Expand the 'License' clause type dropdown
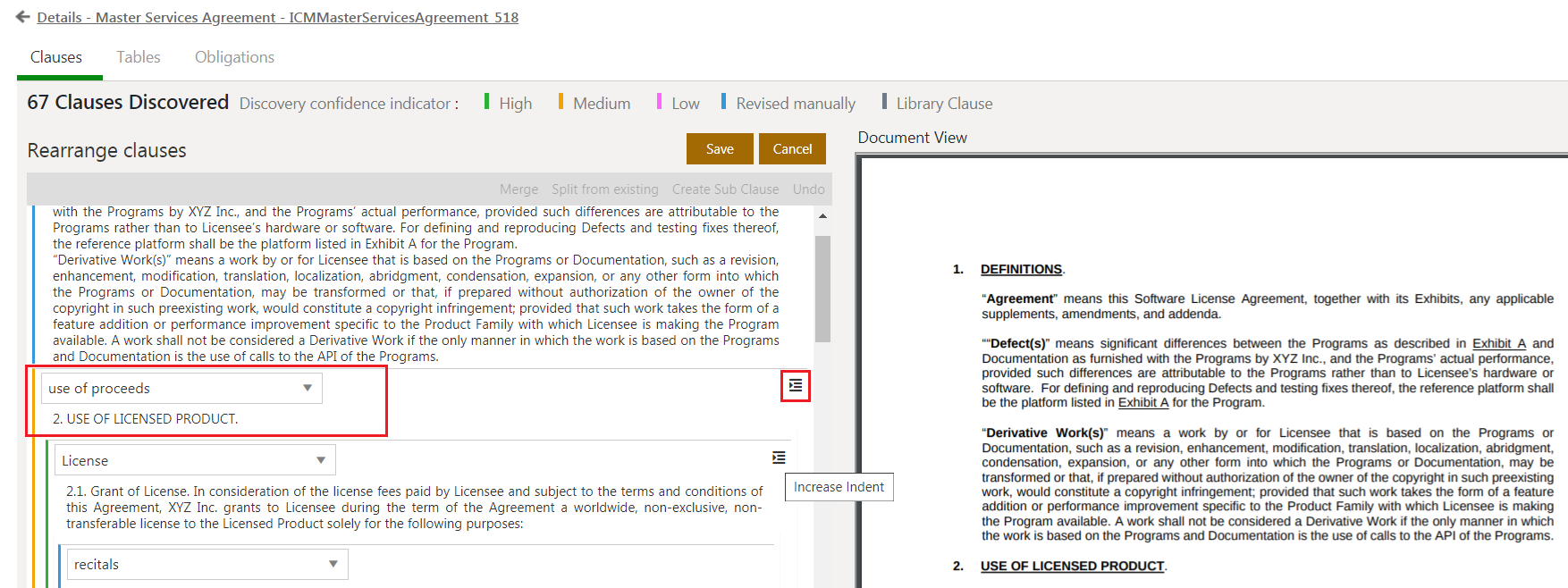This screenshot has width=1568, height=588. (195, 461)
